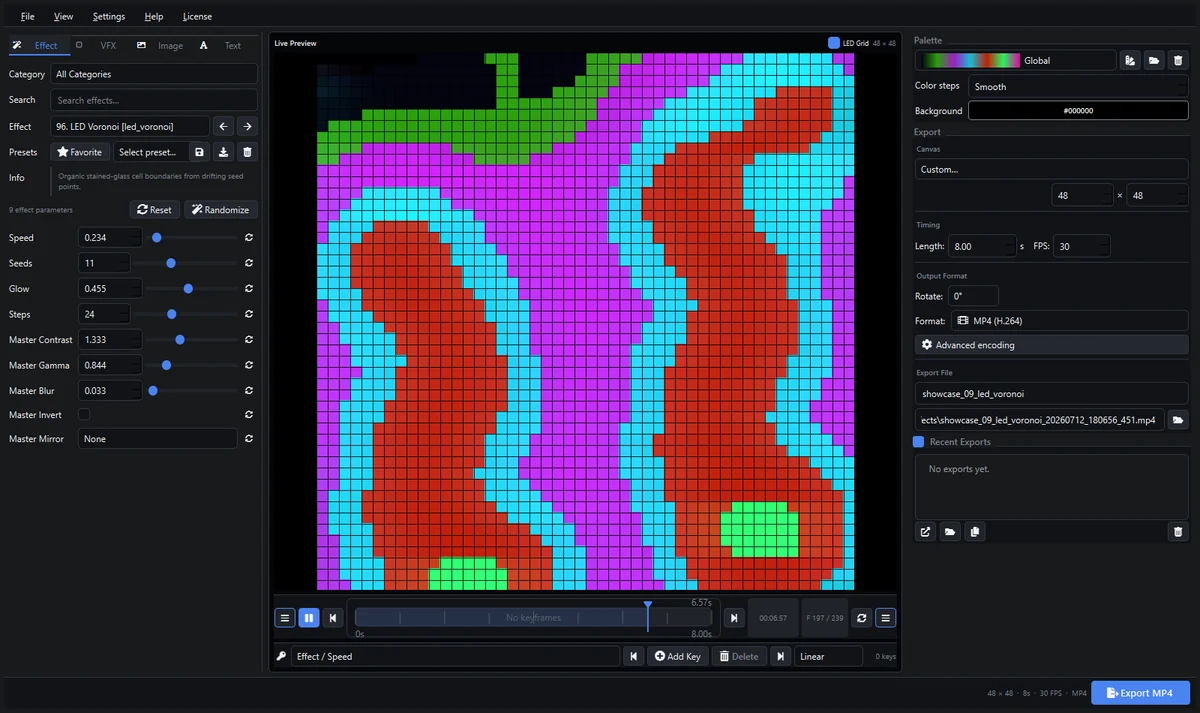Go to next effect arrow
Screen dimensions: 1200x713
click(247, 127)
